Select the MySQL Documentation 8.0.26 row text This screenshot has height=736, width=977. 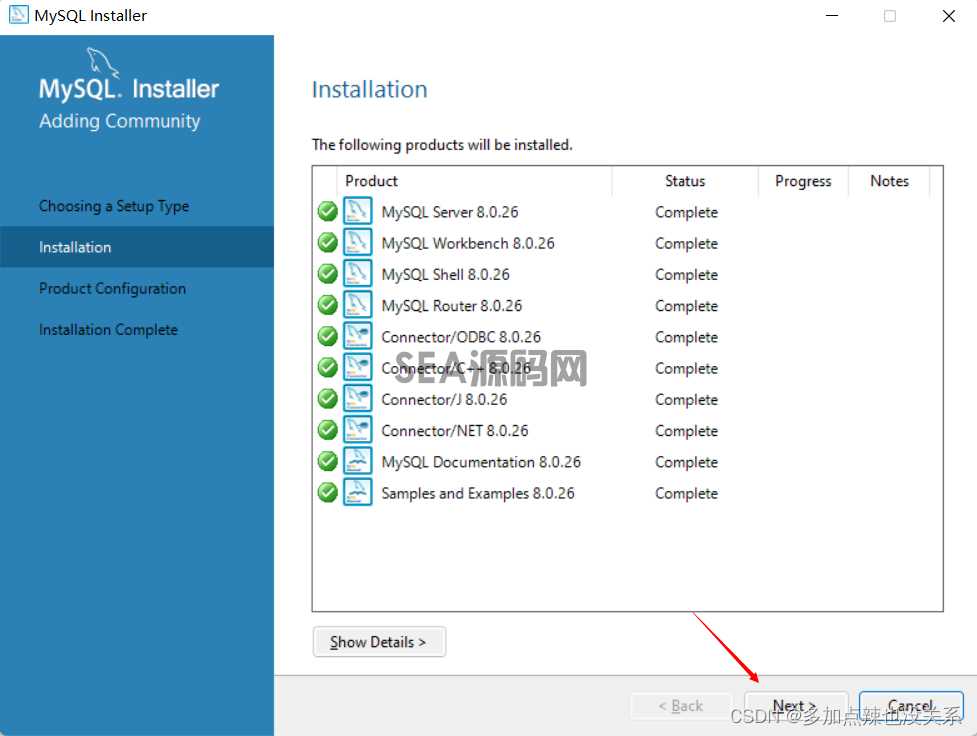tap(481, 462)
